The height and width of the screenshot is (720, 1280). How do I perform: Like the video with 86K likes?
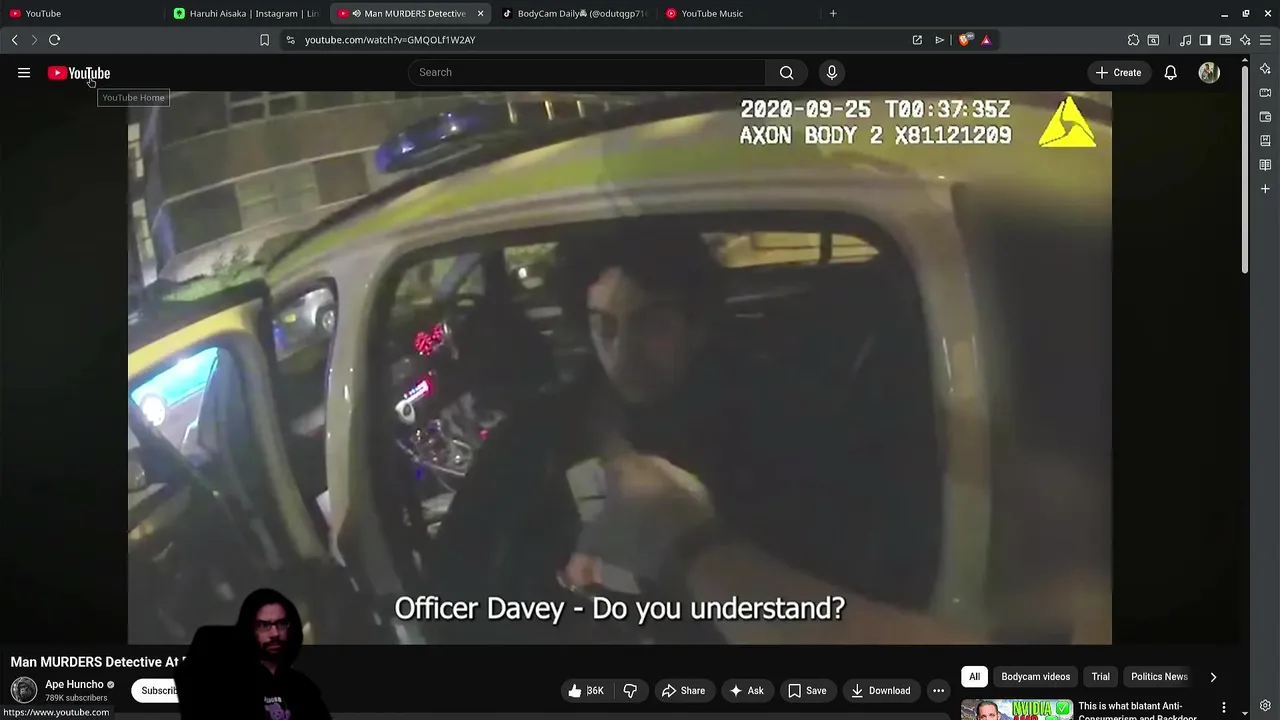click(x=586, y=691)
